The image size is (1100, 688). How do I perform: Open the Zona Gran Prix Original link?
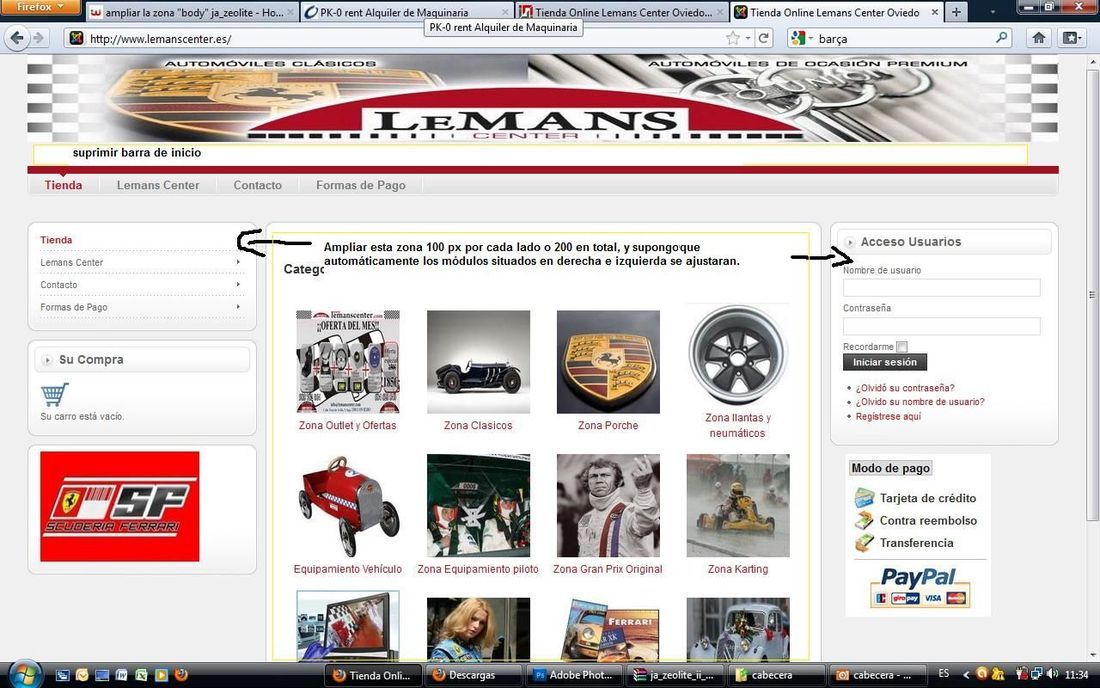coord(608,569)
